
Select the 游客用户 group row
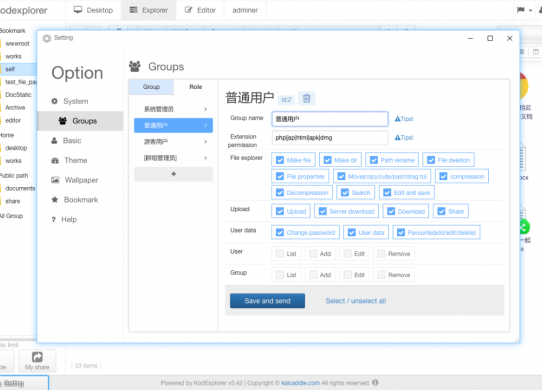(174, 142)
